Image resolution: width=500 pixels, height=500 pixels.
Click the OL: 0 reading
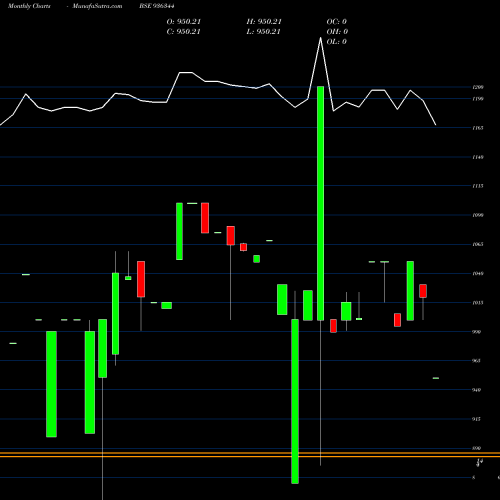pyautogui.click(x=337, y=42)
